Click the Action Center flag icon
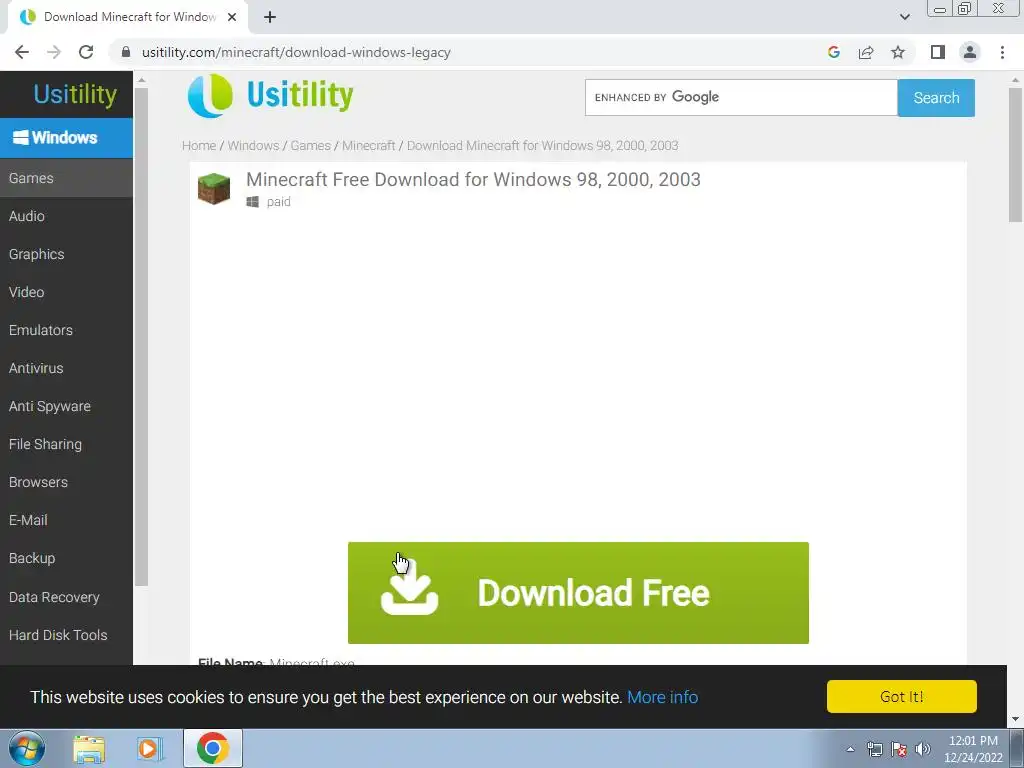This screenshot has height=768, width=1024. pyautogui.click(x=899, y=749)
